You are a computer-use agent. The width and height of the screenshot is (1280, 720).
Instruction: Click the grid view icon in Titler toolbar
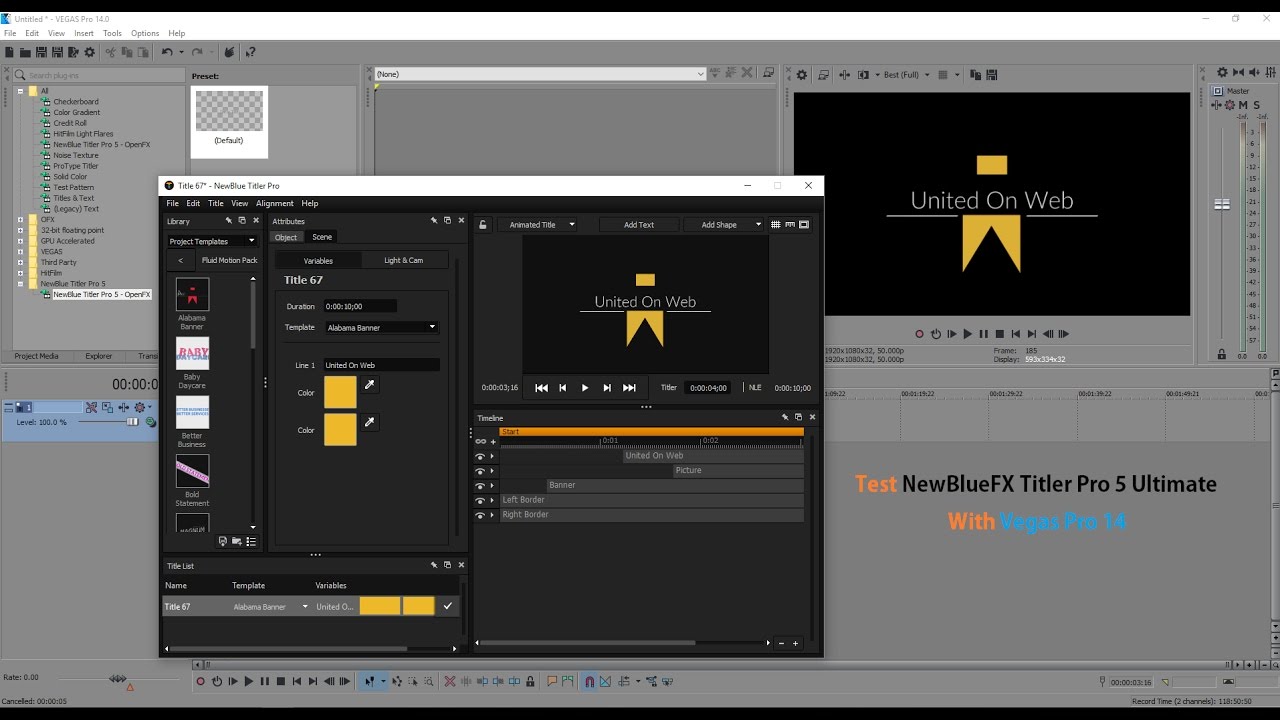click(775, 225)
